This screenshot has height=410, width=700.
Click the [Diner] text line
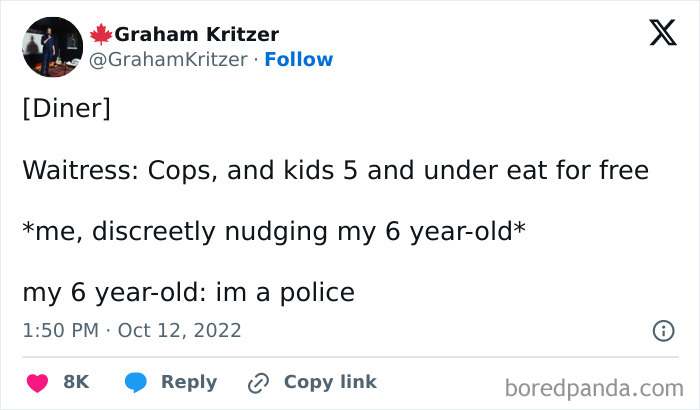click(66, 109)
